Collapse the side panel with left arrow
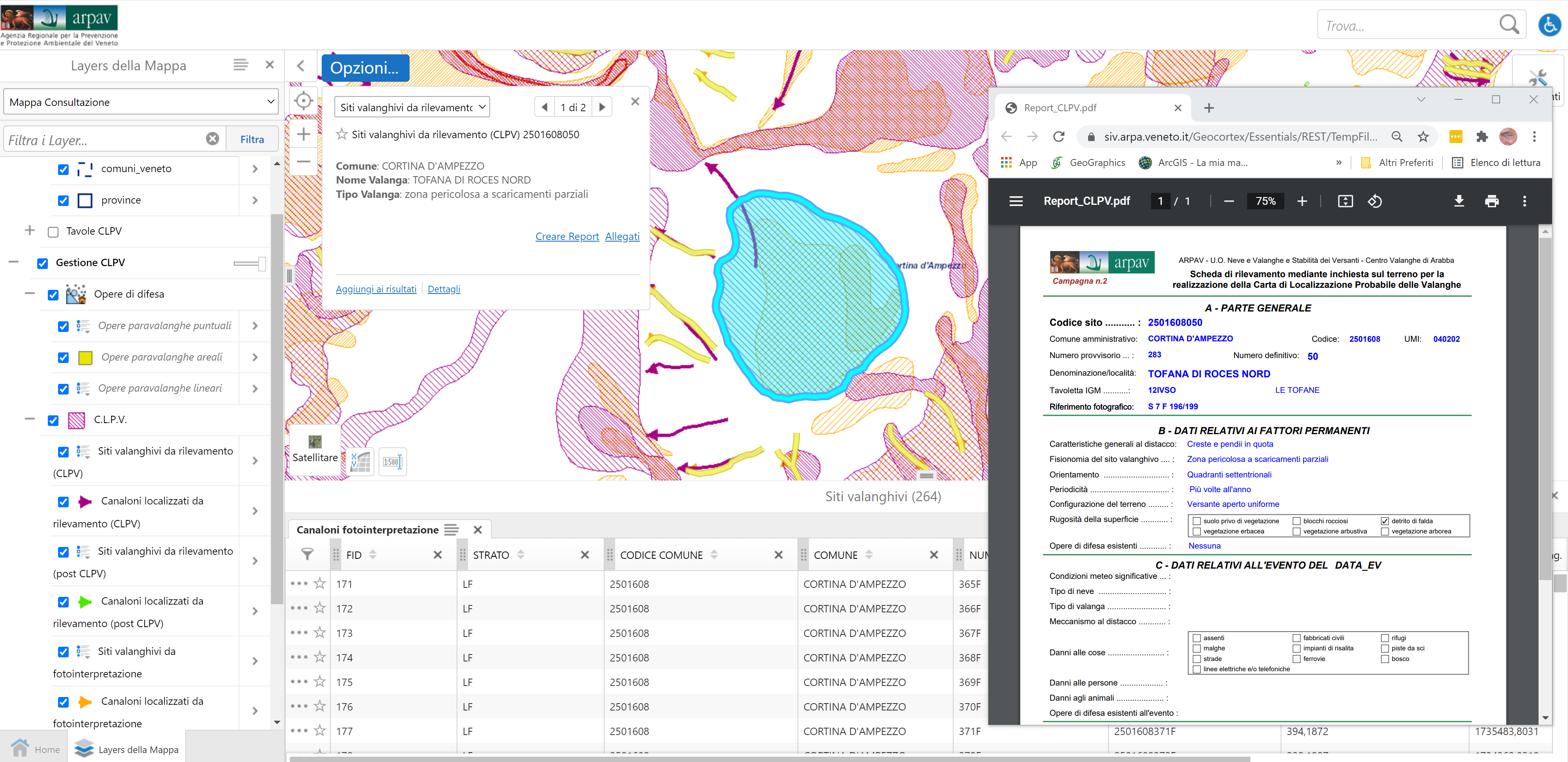This screenshot has width=1568, height=762. [x=301, y=66]
